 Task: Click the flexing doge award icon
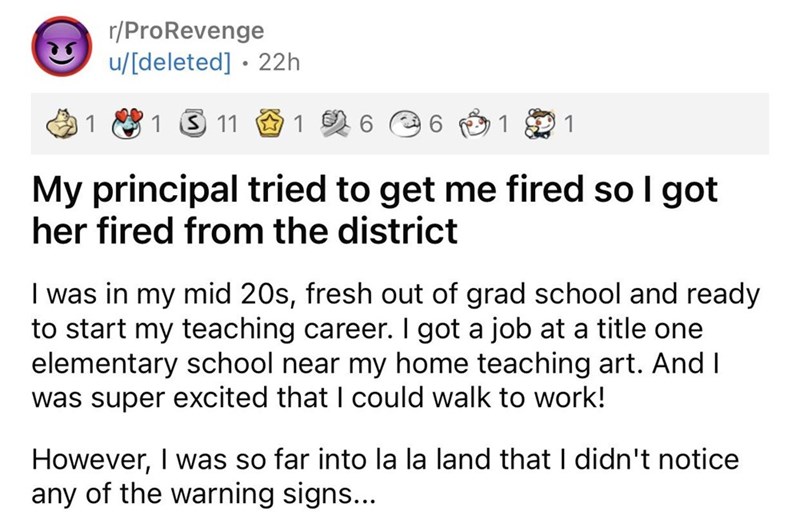pyautogui.click(x=62, y=125)
